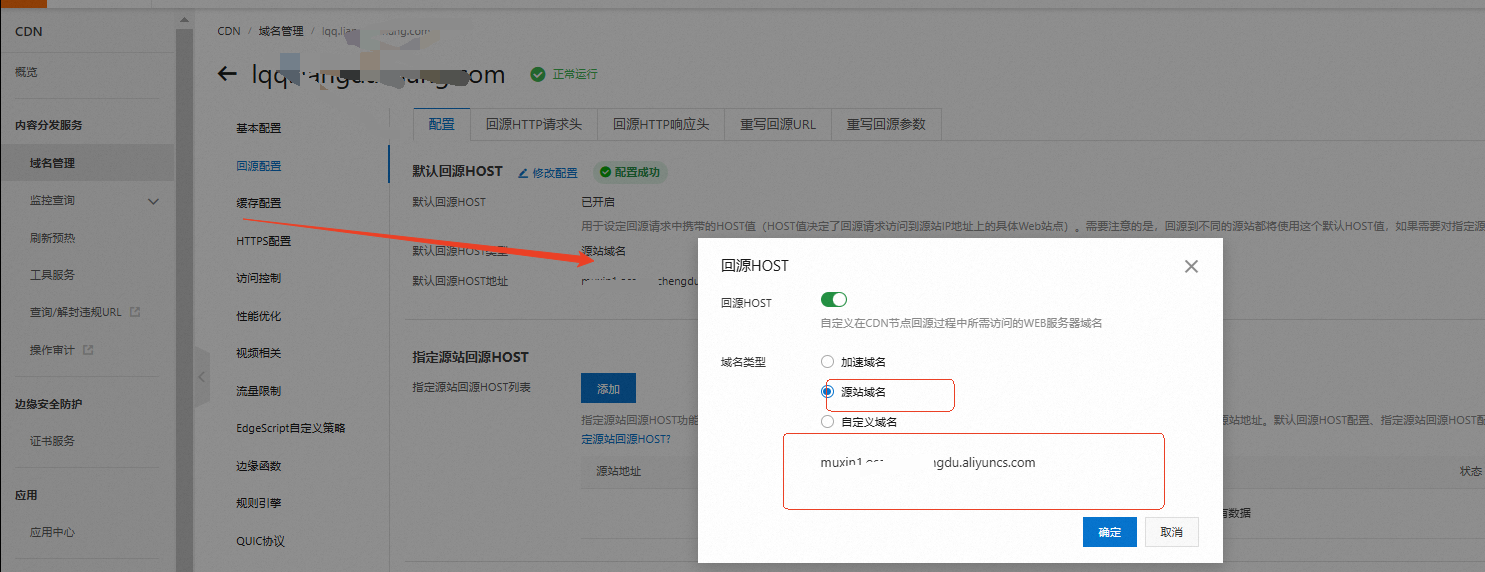
Task: Select the 加速域名 radio option
Action: pyautogui.click(x=827, y=362)
